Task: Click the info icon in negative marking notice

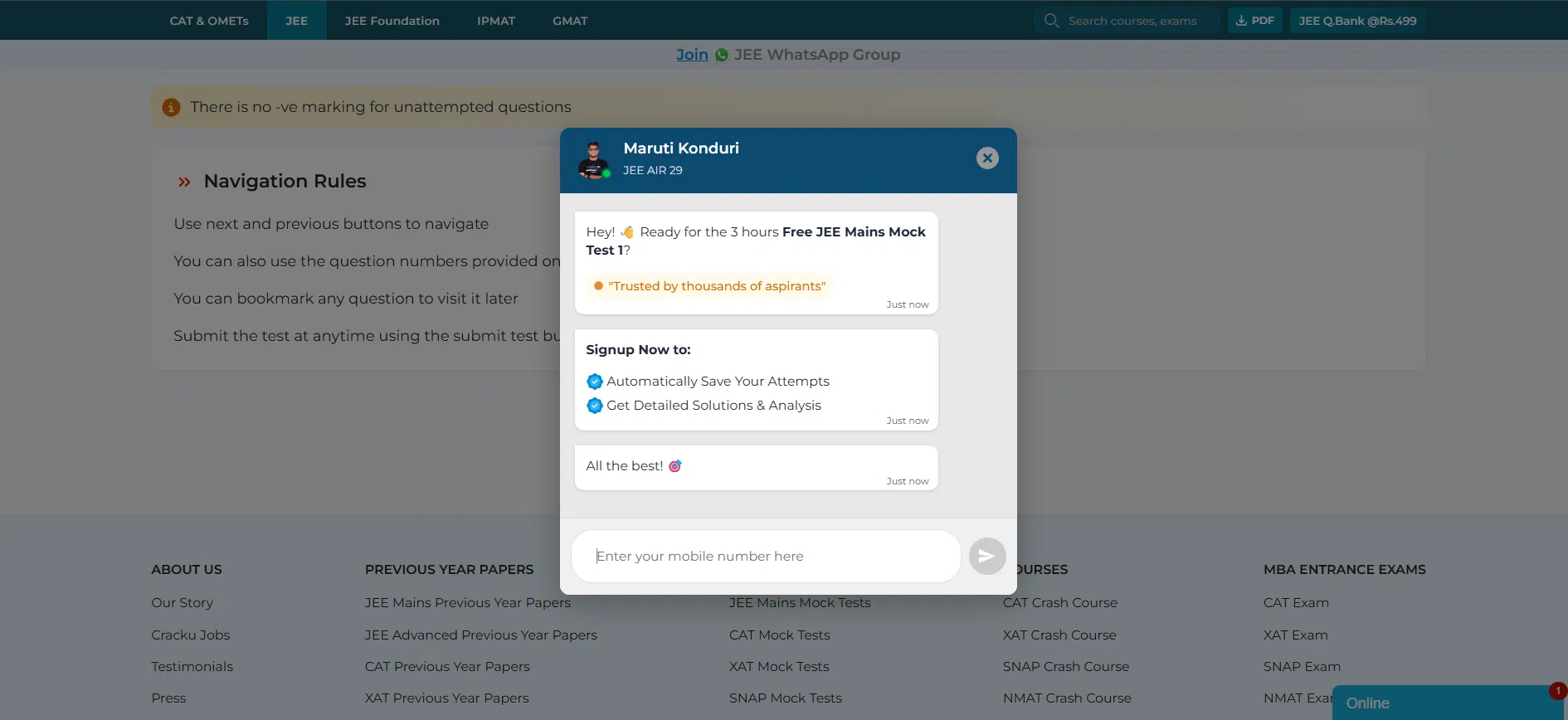Action: [x=171, y=107]
